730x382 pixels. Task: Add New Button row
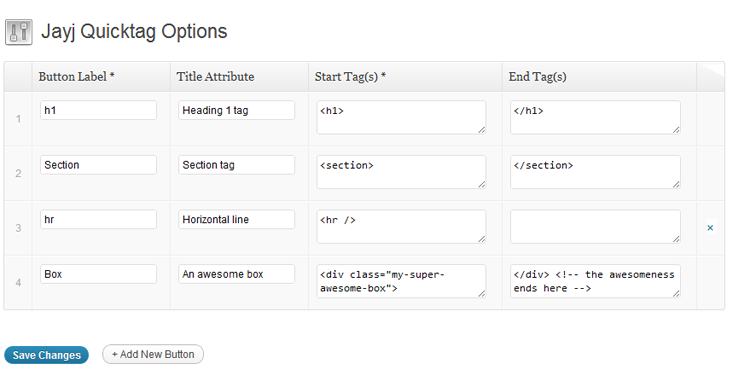coord(153,355)
